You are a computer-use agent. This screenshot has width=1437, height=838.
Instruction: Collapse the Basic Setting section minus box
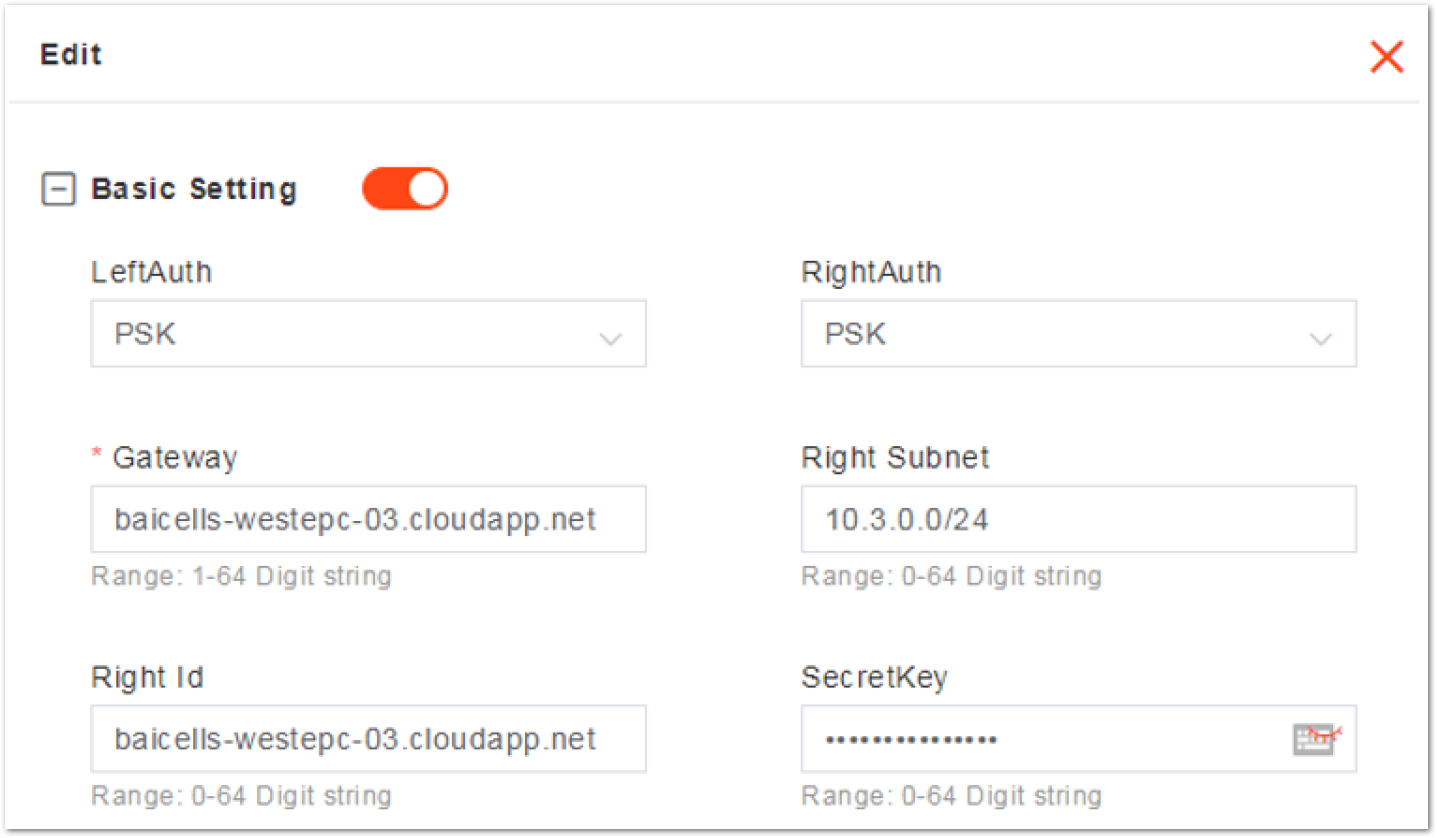pyautogui.click(x=58, y=189)
